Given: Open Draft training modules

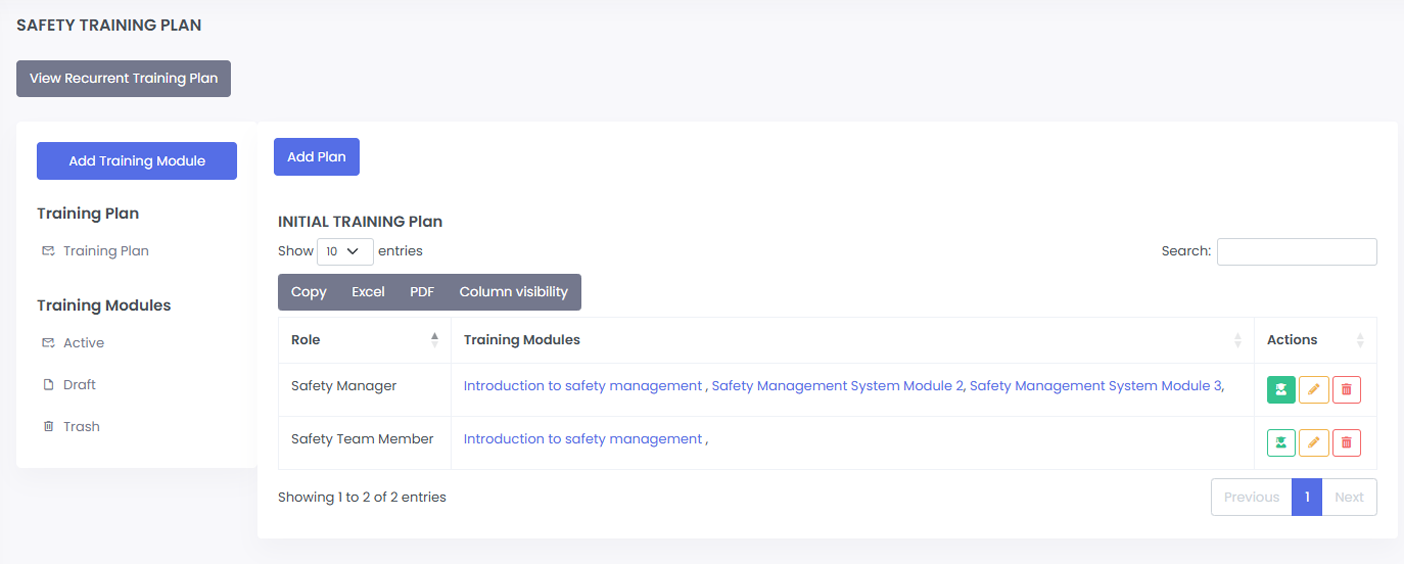Looking at the screenshot, I should [79, 385].
